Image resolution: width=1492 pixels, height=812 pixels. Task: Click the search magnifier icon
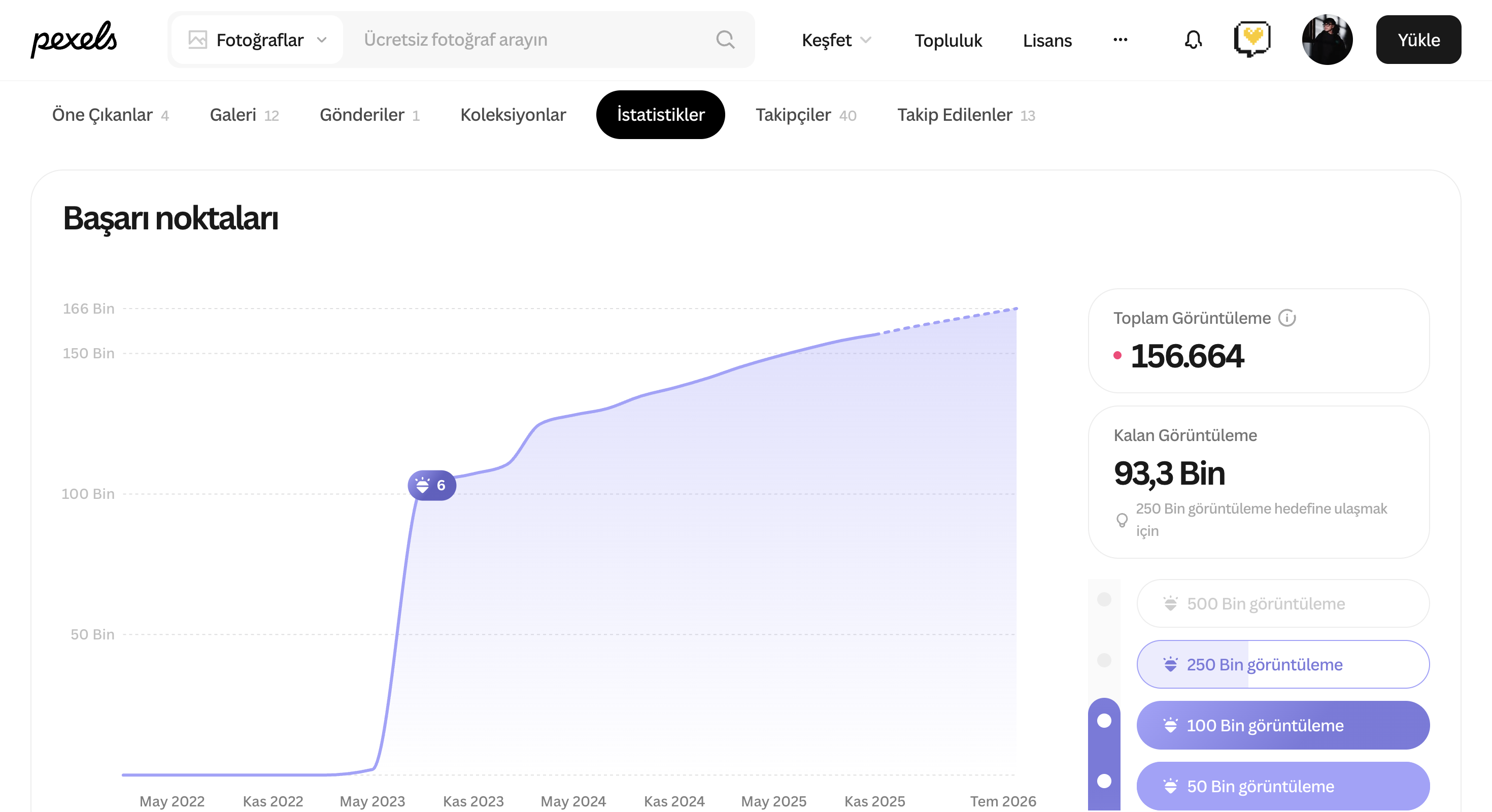point(725,40)
